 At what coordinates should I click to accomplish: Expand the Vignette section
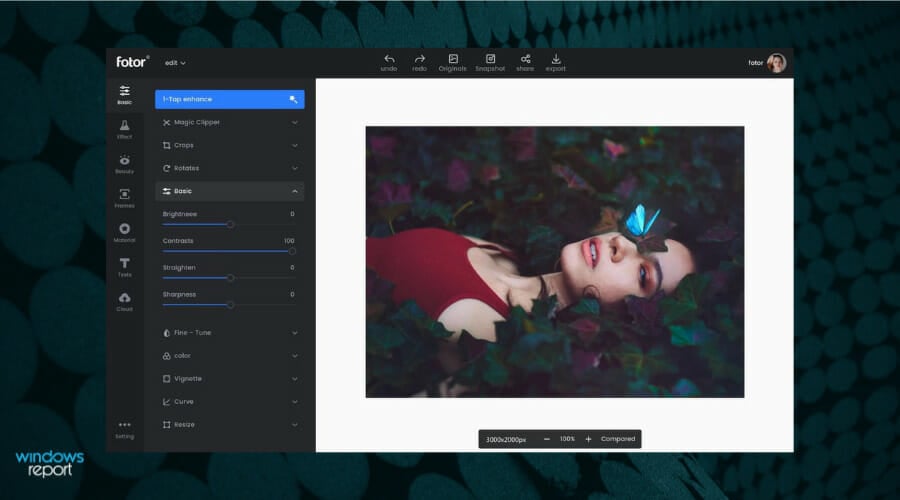pyautogui.click(x=230, y=379)
